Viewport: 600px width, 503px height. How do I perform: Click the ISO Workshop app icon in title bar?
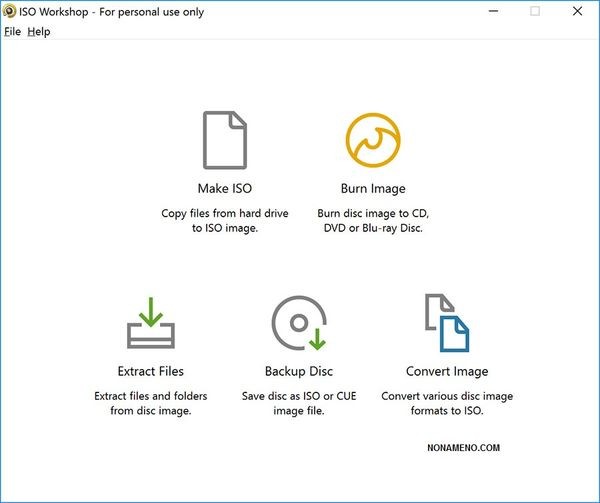click(x=10, y=11)
